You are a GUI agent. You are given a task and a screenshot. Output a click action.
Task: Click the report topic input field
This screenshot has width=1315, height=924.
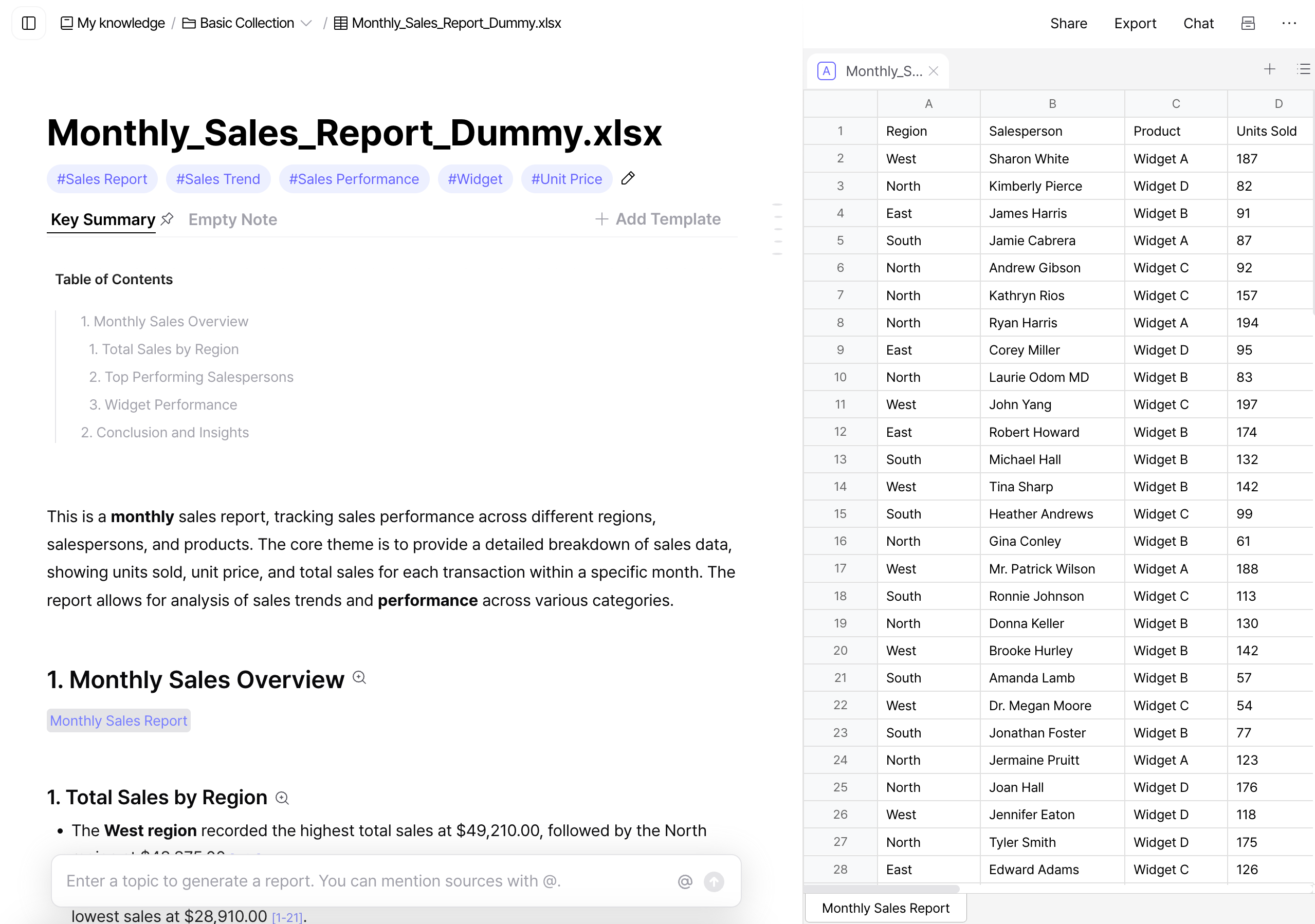click(367, 881)
